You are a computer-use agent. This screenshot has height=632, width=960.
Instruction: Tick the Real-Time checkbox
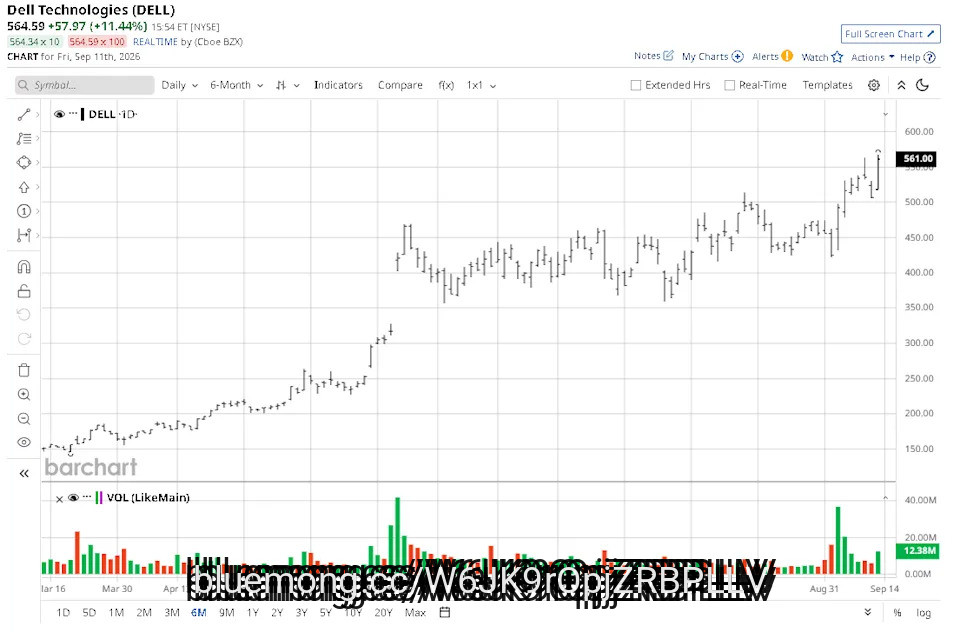(x=729, y=85)
